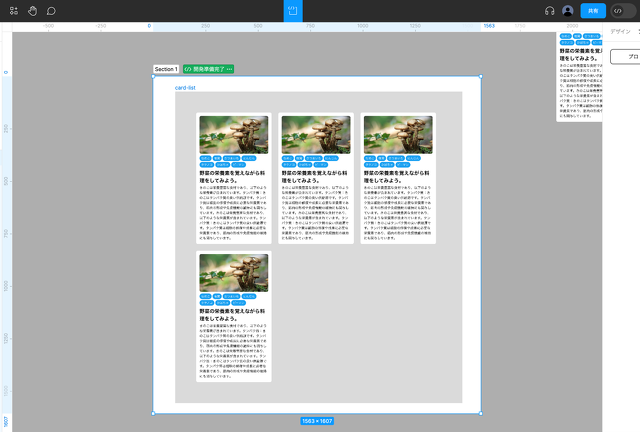Click the 共有 share button
The height and width of the screenshot is (432, 640).
[x=593, y=11]
